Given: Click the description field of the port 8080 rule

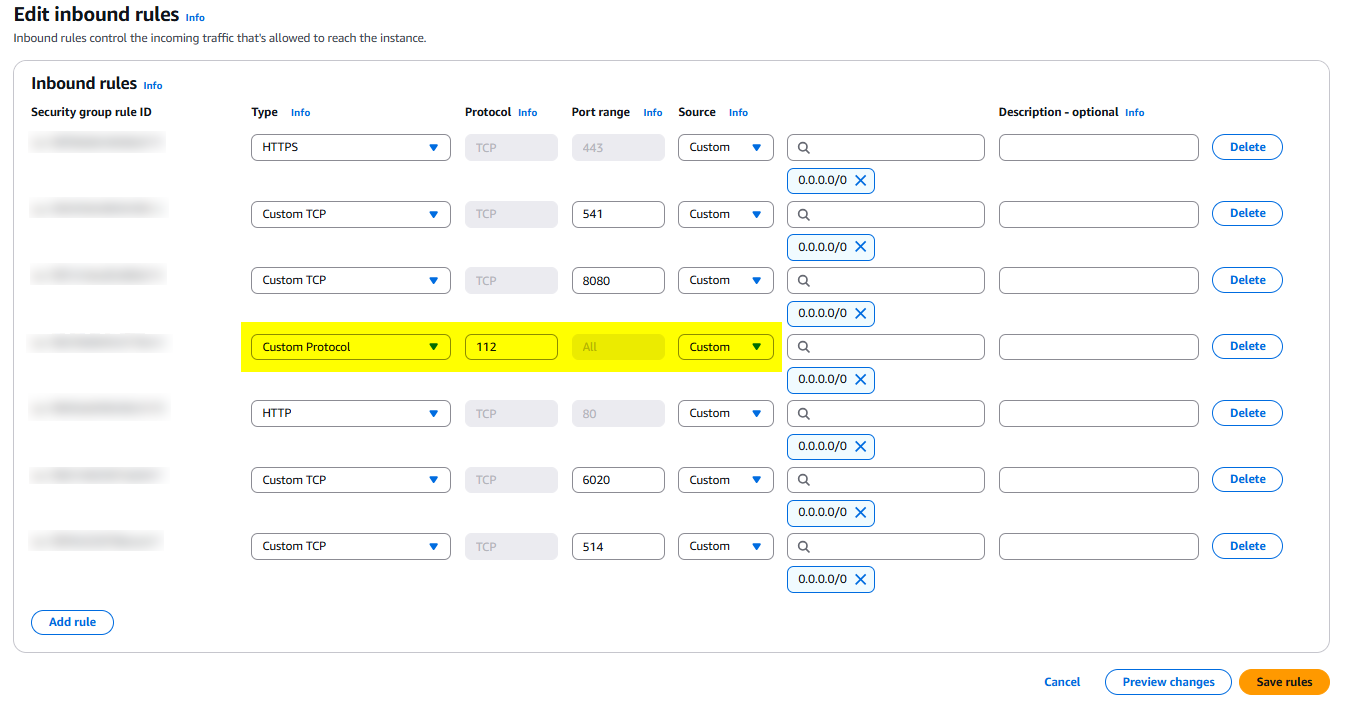Looking at the screenshot, I should point(1098,280).
